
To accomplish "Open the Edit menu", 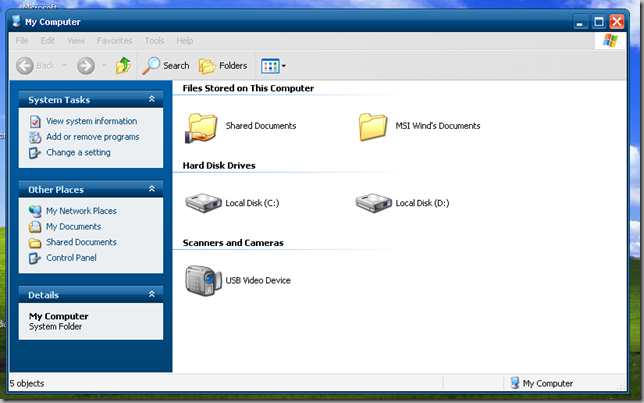I will (x=47, y=41).
